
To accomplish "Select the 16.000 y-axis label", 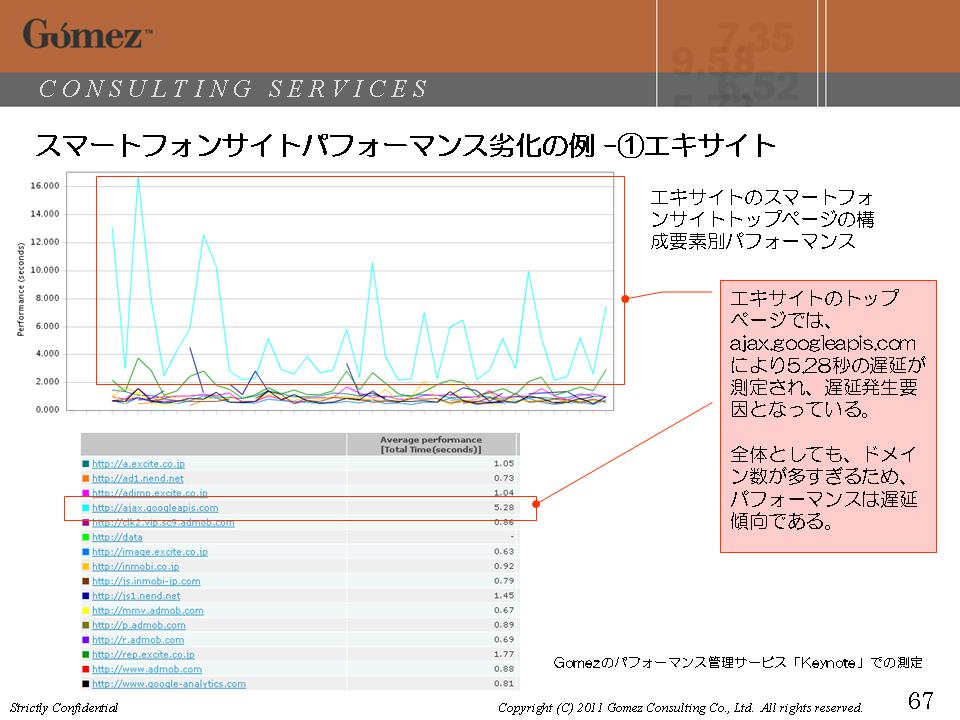I will click(x=45, y=186).
